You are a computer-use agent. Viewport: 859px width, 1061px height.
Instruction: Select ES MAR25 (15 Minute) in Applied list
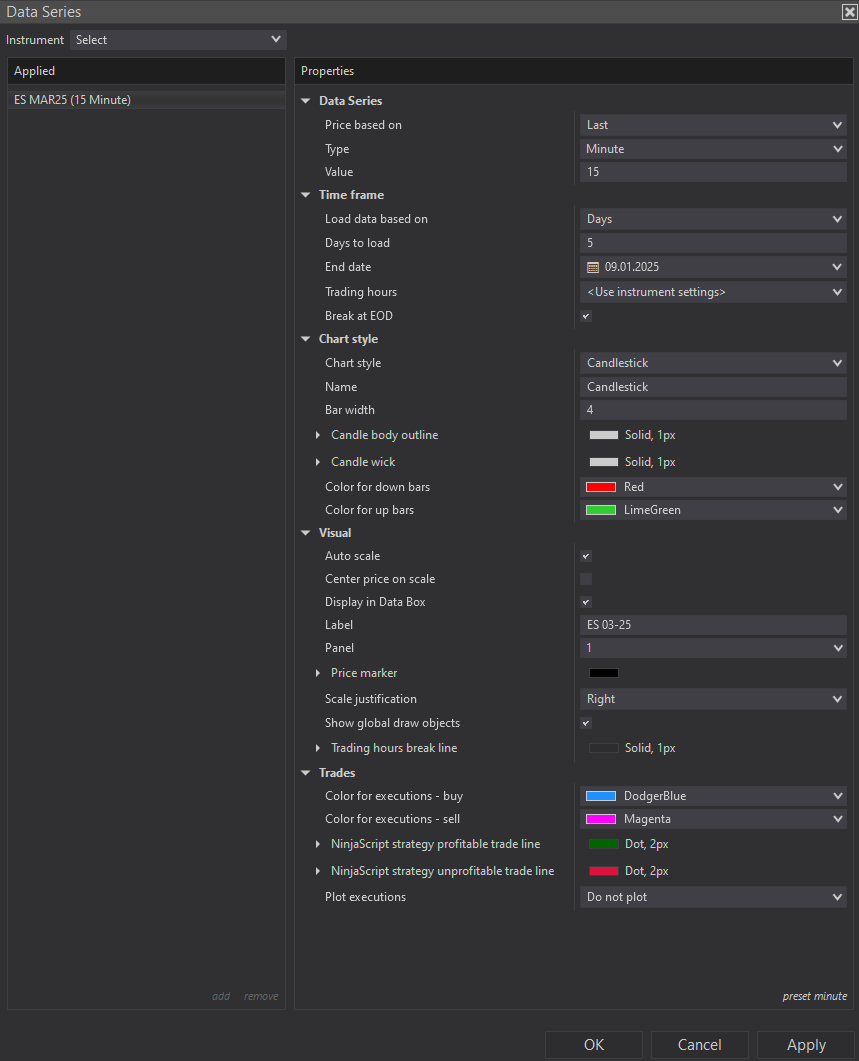tap(73, 100)
